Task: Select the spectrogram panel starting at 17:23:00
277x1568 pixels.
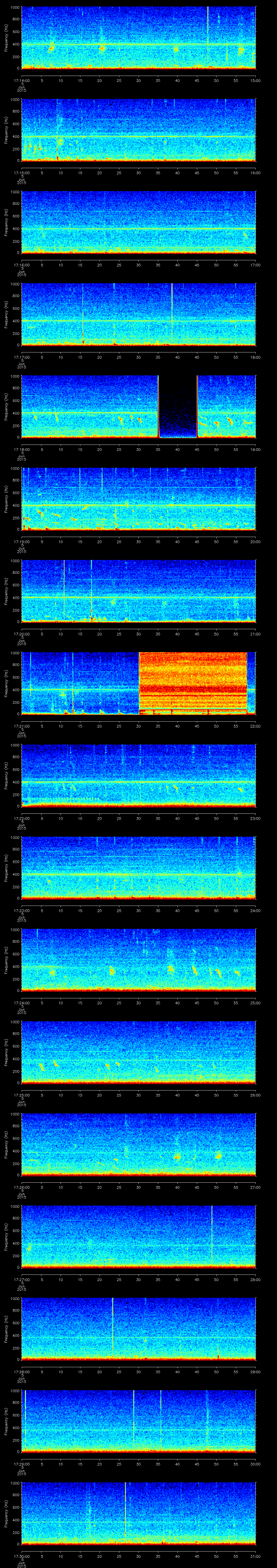Action: (x=139, y=868)
